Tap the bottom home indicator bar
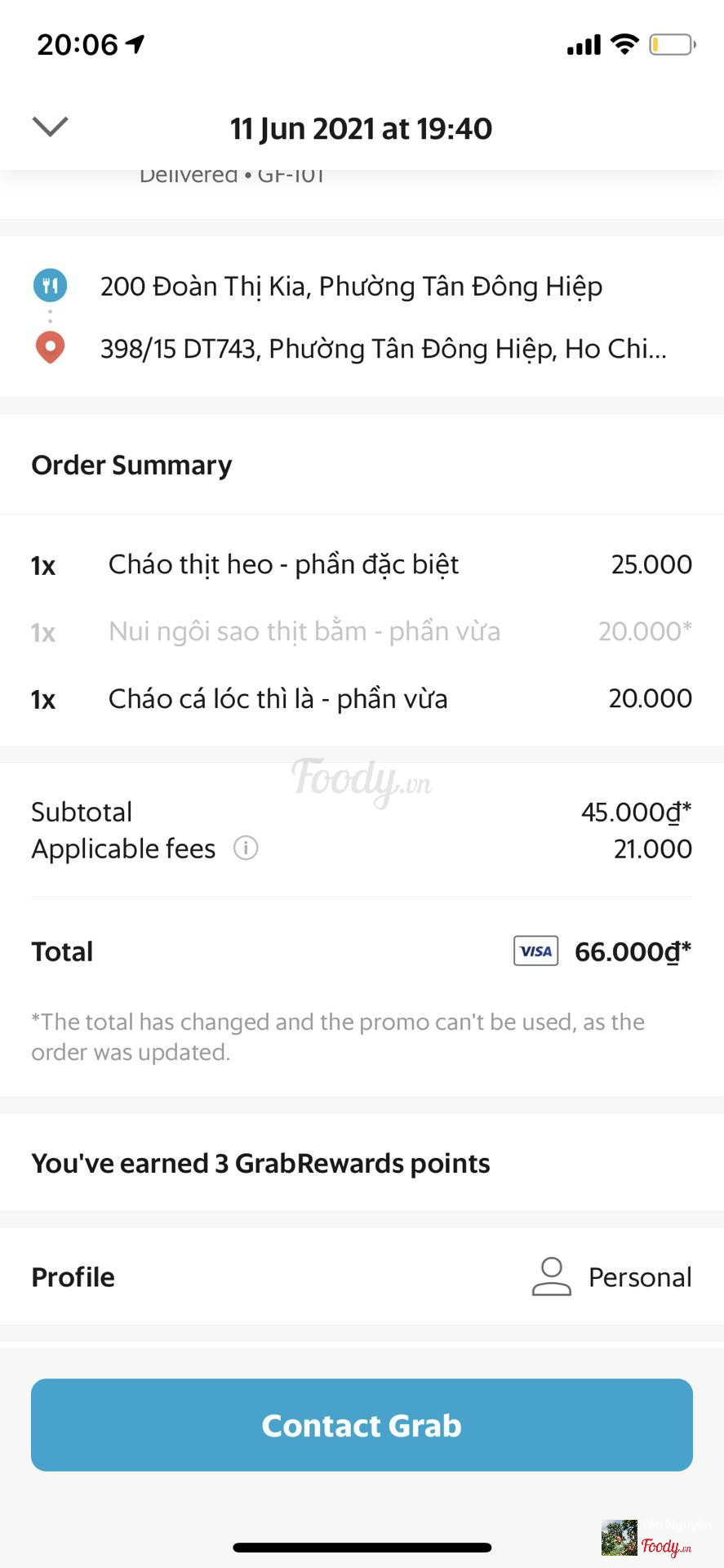The image size is (724, 1568). (362, 1547)
